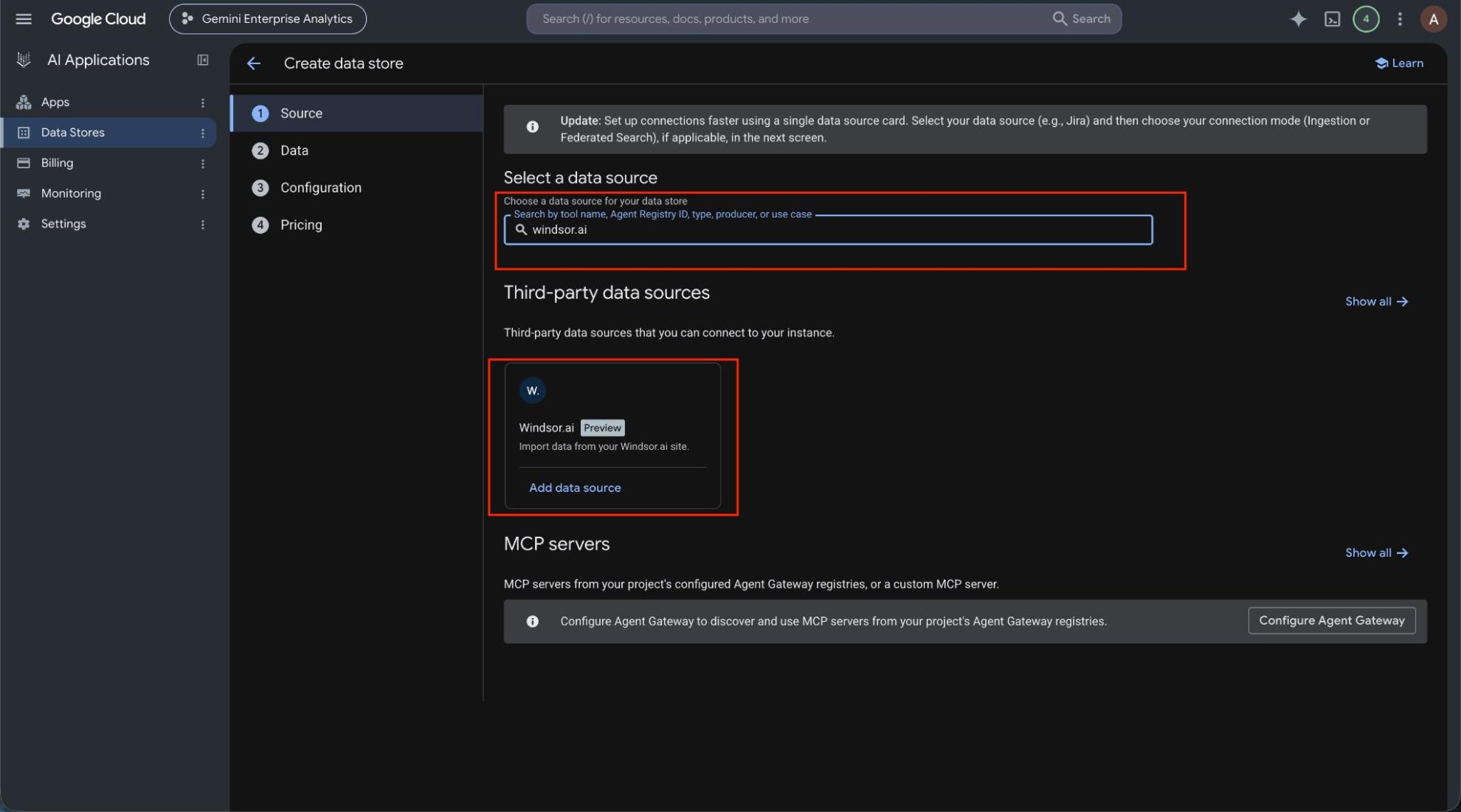The width and height of the screenshot is (1461, 812).
Task: Show all MCP servers
Action: point(1376,553)
